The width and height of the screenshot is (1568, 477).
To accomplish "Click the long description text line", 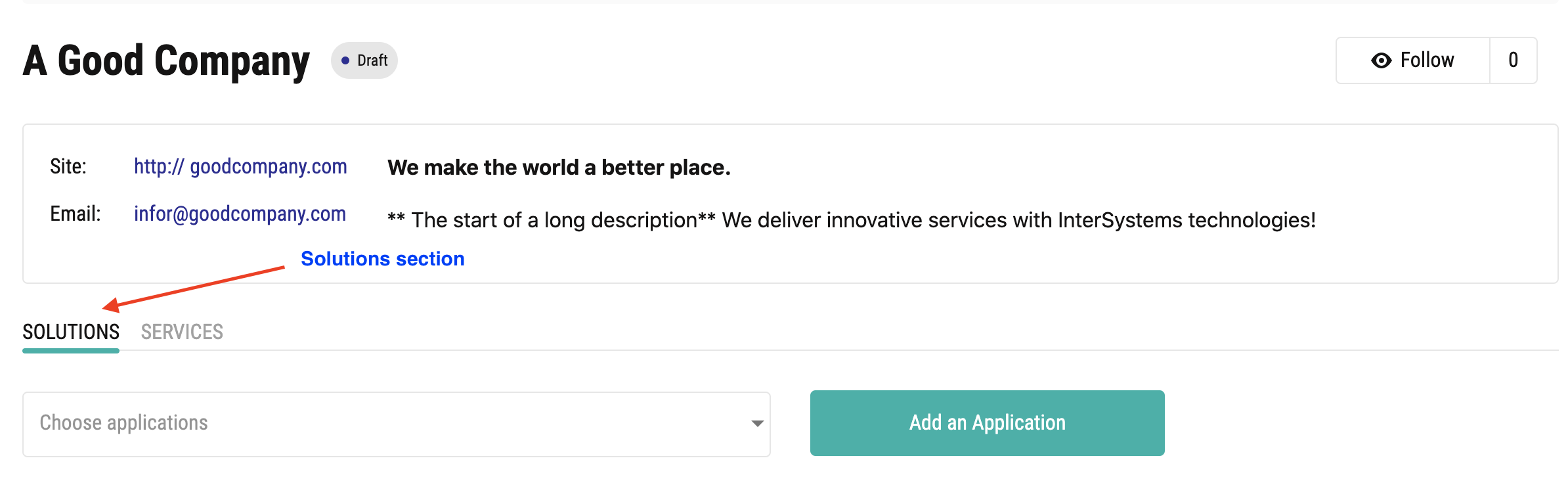I will pos(852,220).
